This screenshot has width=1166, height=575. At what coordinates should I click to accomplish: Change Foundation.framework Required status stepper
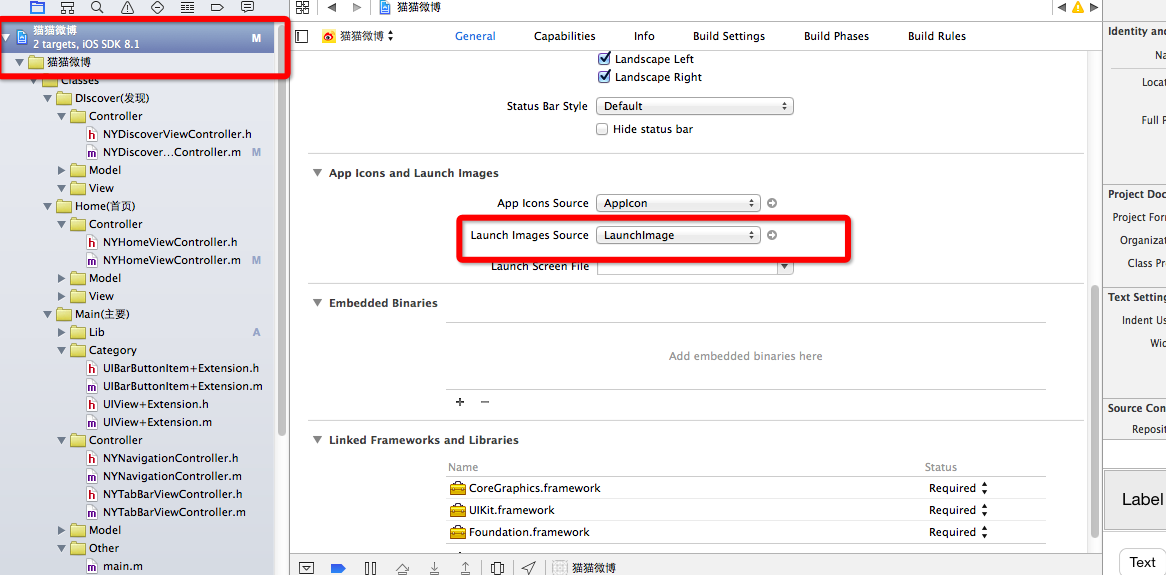tap(985, 533)
